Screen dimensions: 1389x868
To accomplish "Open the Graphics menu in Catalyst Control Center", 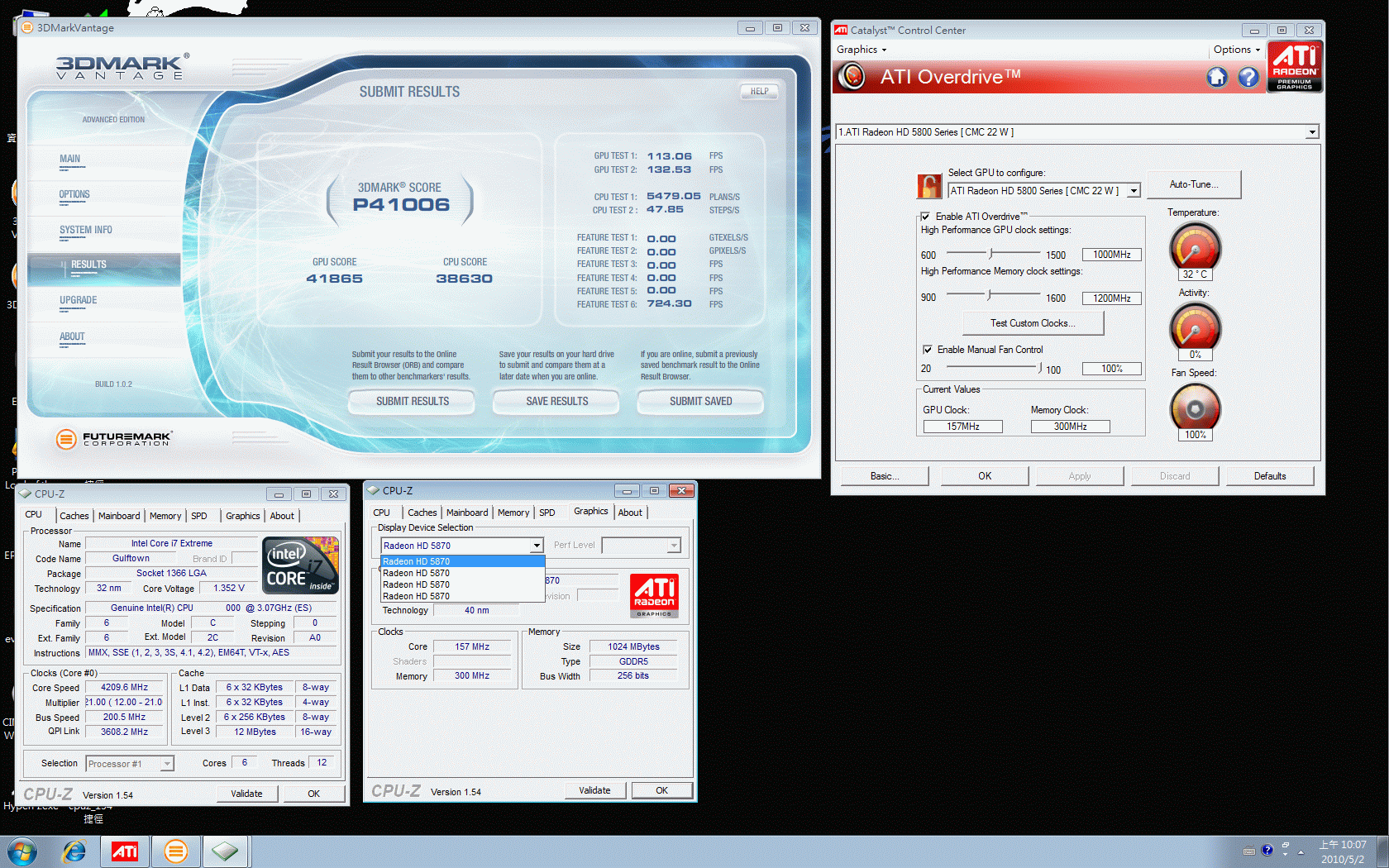I will 861,50.
